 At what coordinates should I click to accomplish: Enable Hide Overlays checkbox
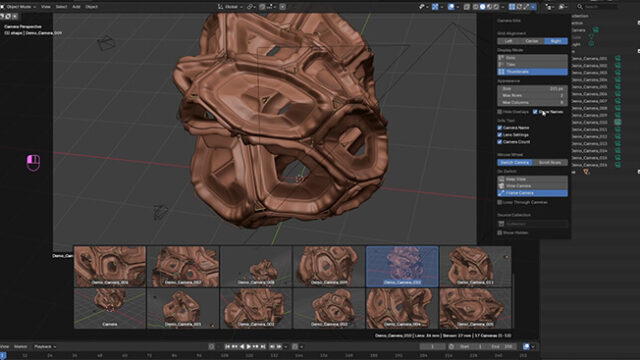pos(500,111)
